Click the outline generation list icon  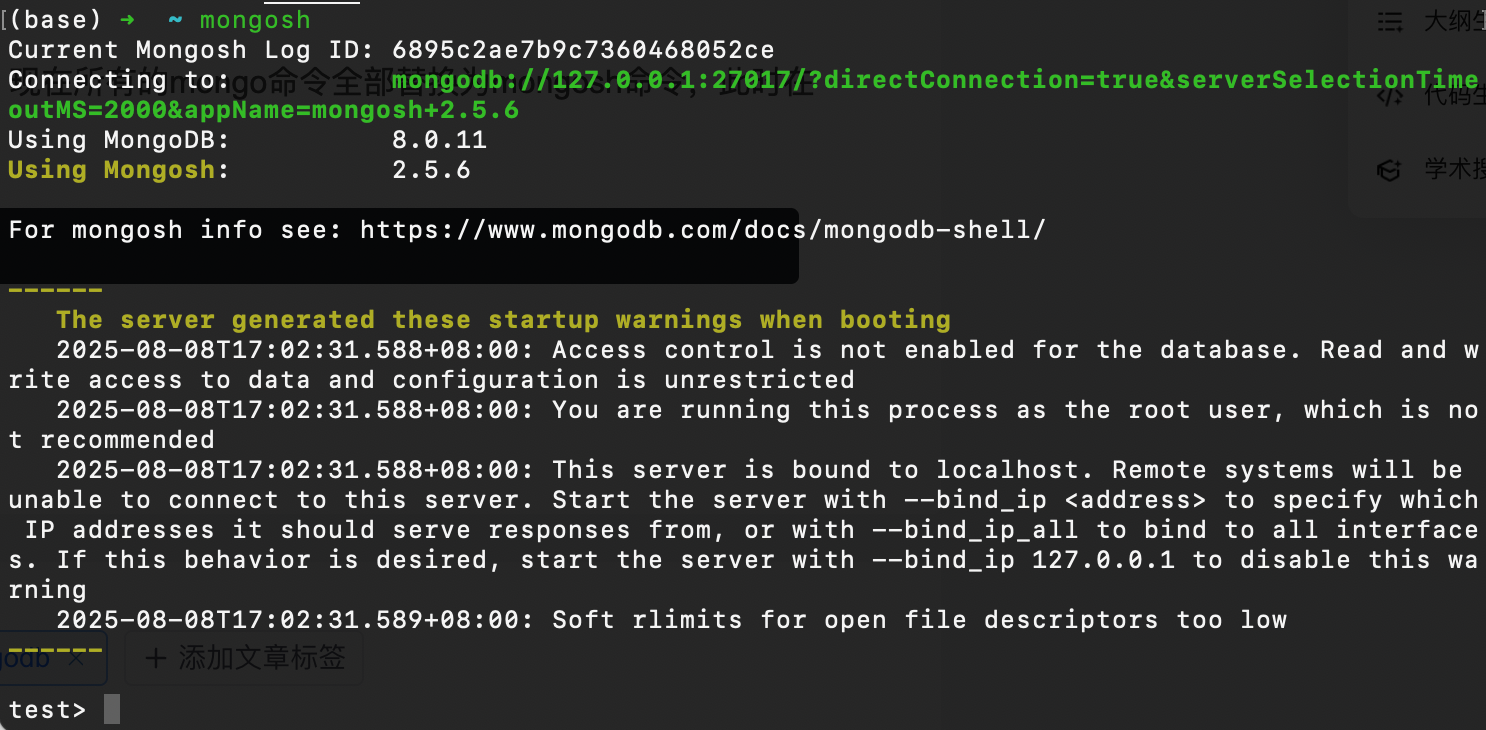pyautogui.click(x=1389, y=21)
